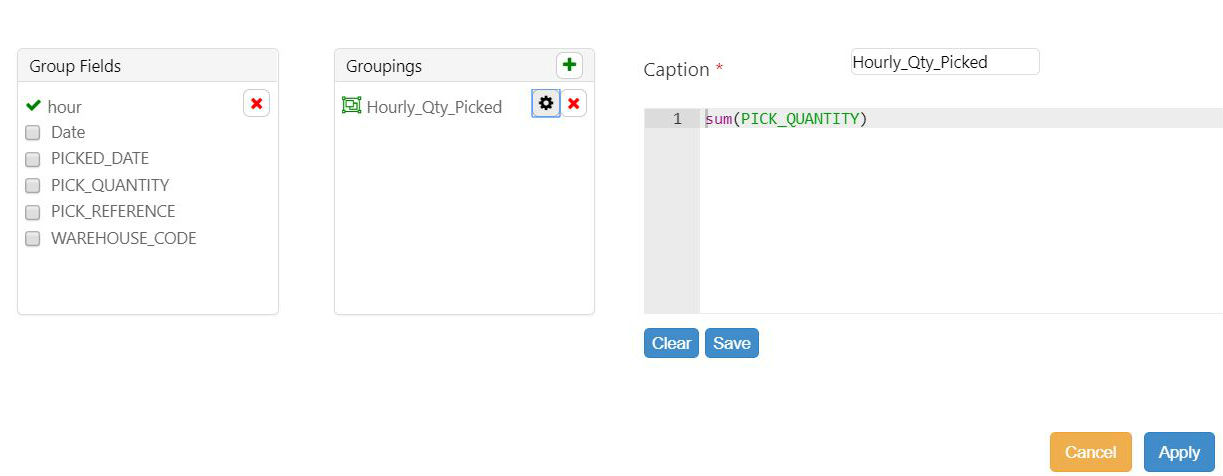This screenshot has height=476, width=1223.
Task: Add a new grouping with green plus
Action: [x=569, y=66]
